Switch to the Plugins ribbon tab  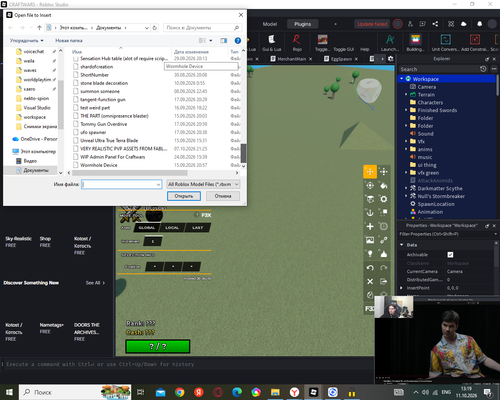pos(302,24)
